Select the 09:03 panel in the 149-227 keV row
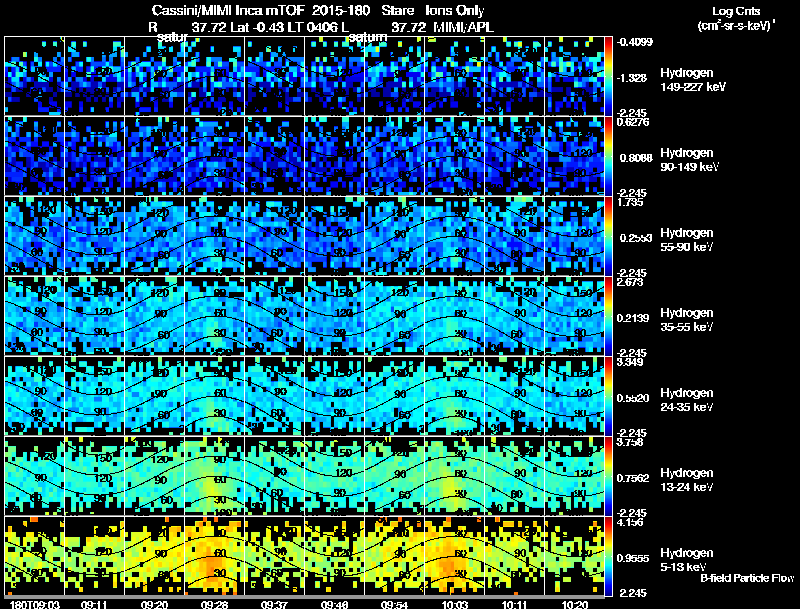Image resolution: width=800 pixels, height=609 pixels. (35, 76)
